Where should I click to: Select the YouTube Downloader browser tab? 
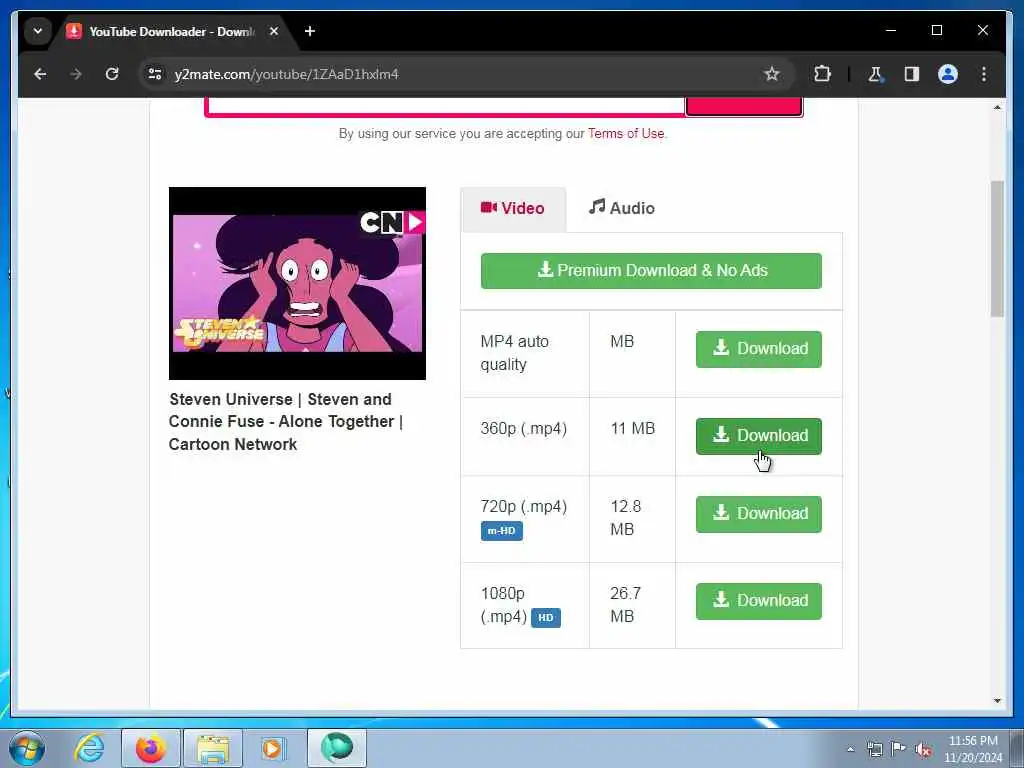(x=173, y=31)
